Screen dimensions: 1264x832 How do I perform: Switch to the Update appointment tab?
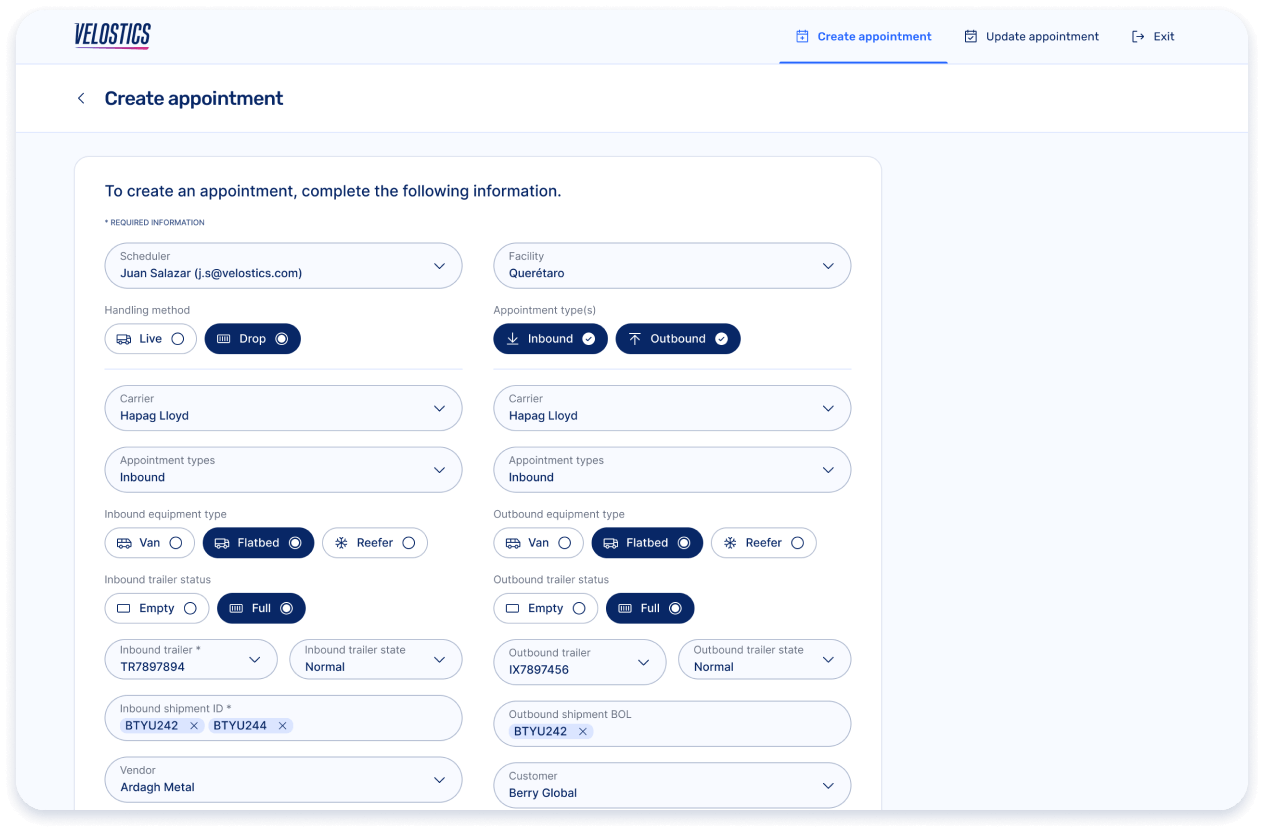point(1031,35)
